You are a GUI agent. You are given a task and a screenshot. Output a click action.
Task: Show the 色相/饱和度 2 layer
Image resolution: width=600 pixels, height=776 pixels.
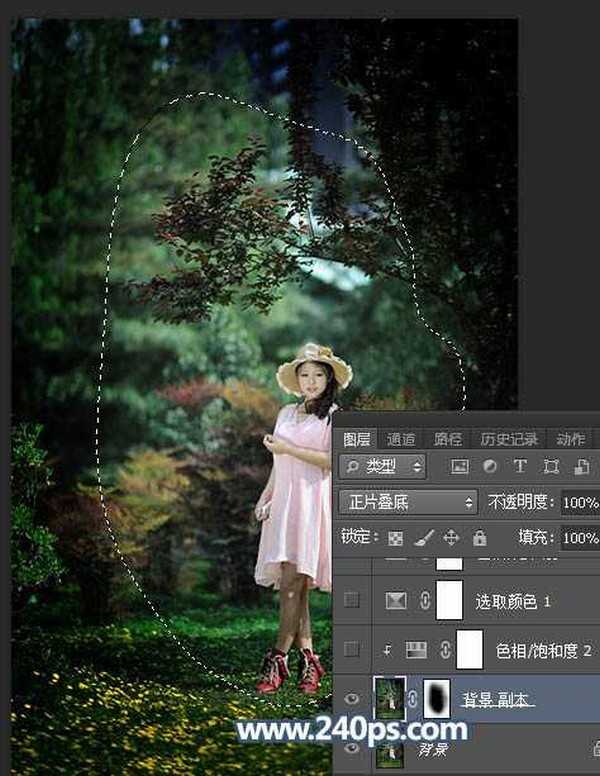coord(351,650)
